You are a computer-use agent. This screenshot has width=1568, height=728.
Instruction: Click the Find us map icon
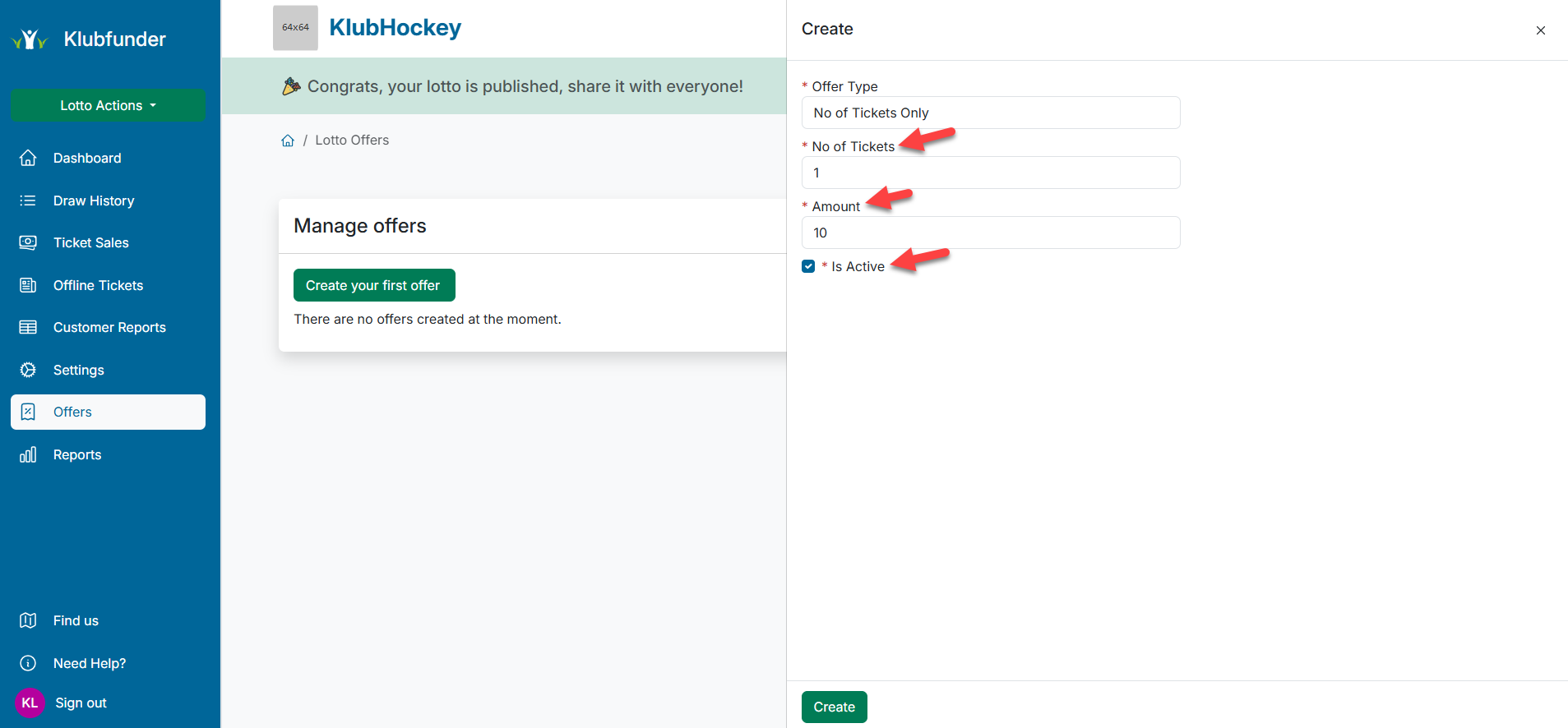(28, 620)
